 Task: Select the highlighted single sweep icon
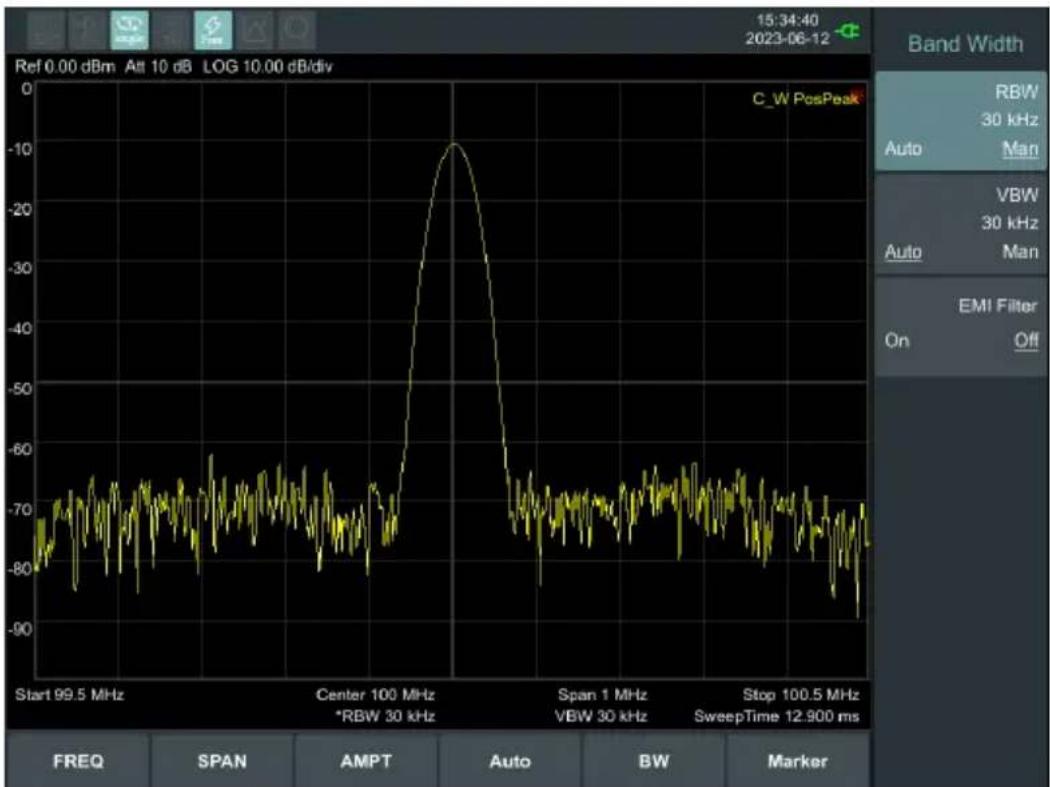point(129,31)
